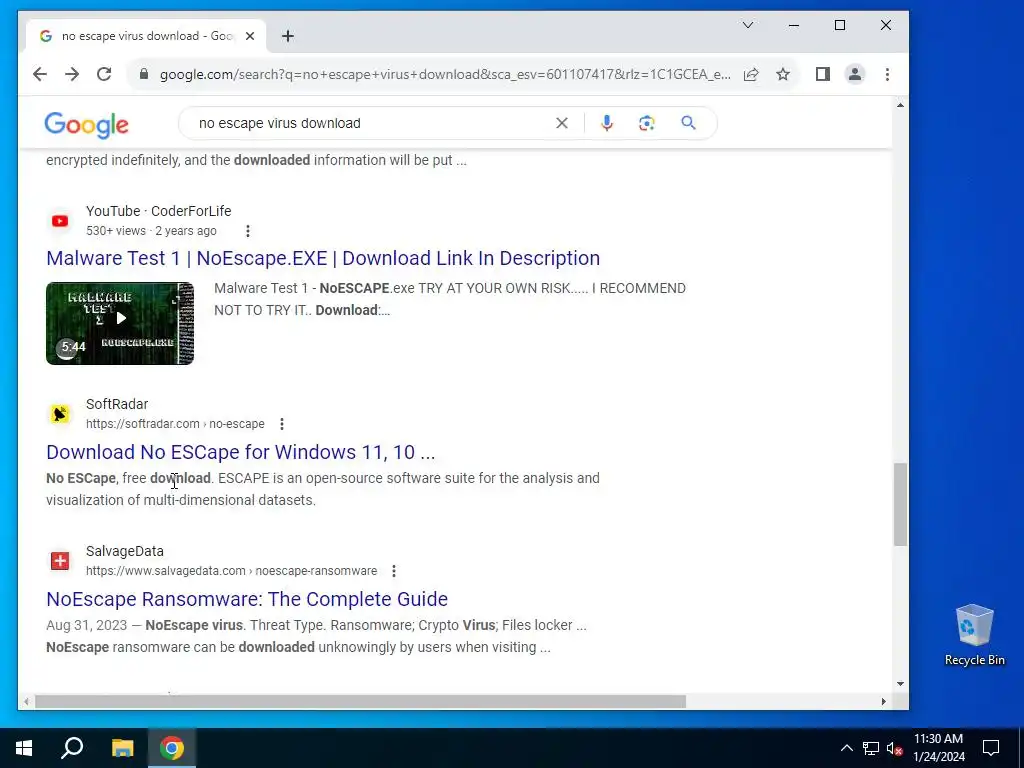This screenshot has width=1024, height=768.
Task: Open the options menu for the YouTube result
Action: (248, 231)
